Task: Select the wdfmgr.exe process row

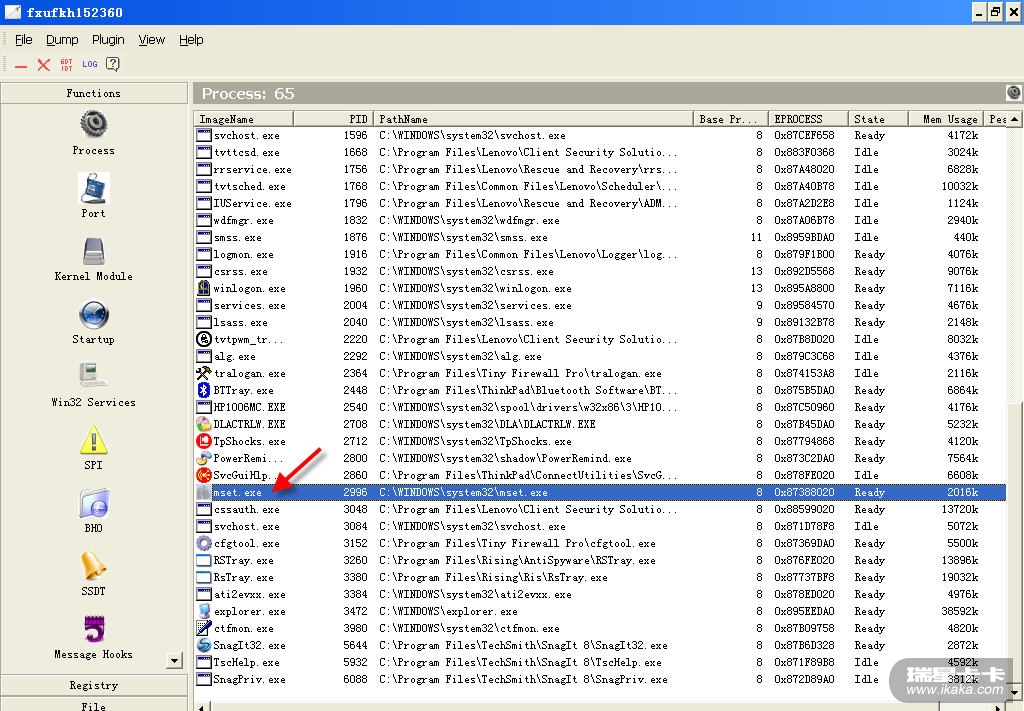Action: coord(600,220)
